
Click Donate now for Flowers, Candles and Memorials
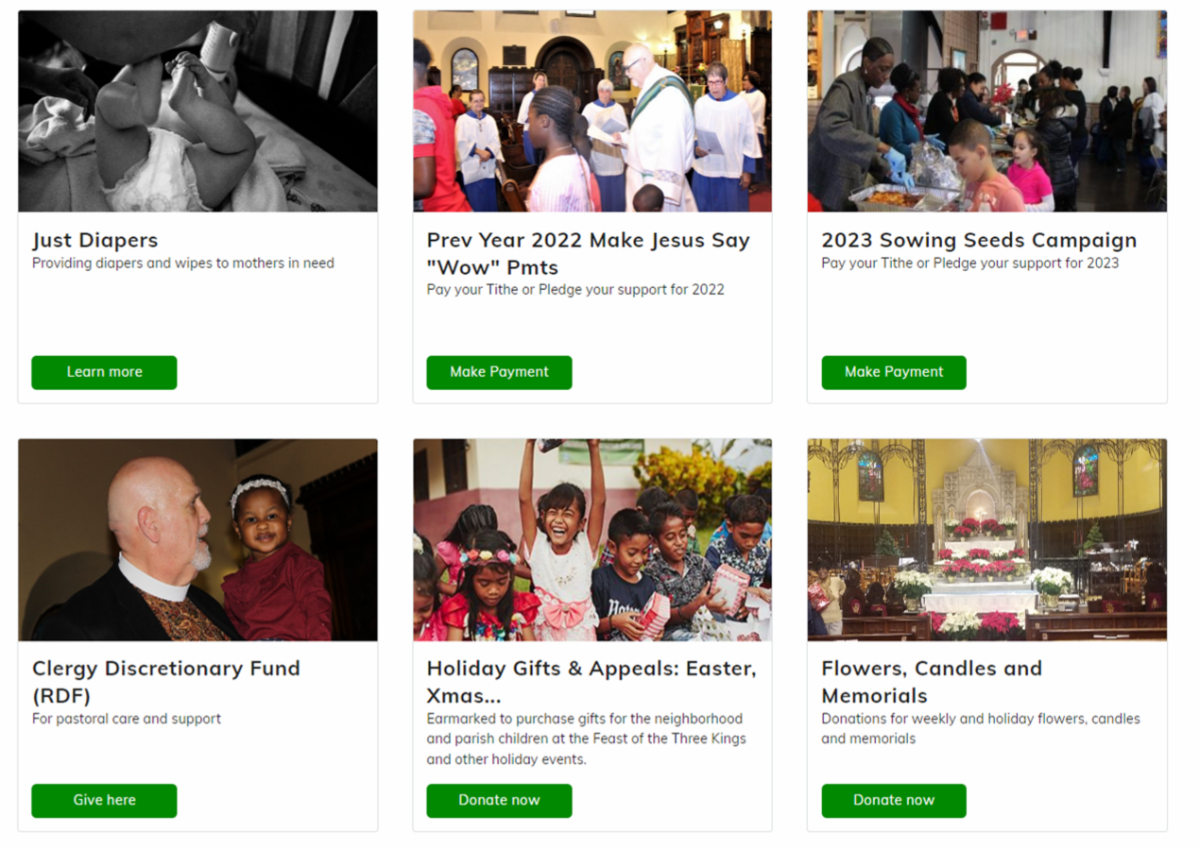(894, 800)
